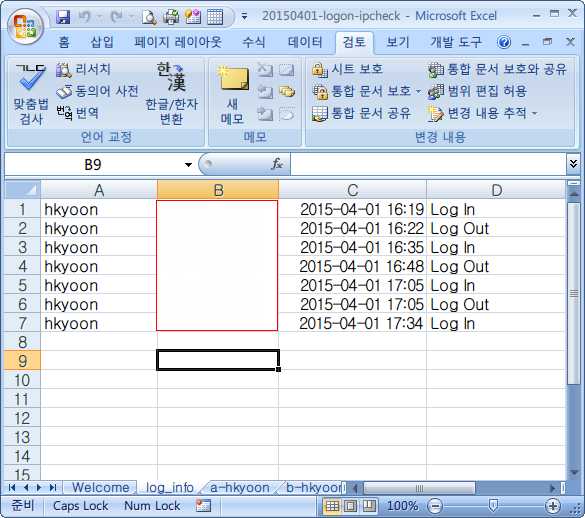Switch to the a-hkyoon sheet tab
This screenshot has height=518, width=585.
click(x=240, y=487)
